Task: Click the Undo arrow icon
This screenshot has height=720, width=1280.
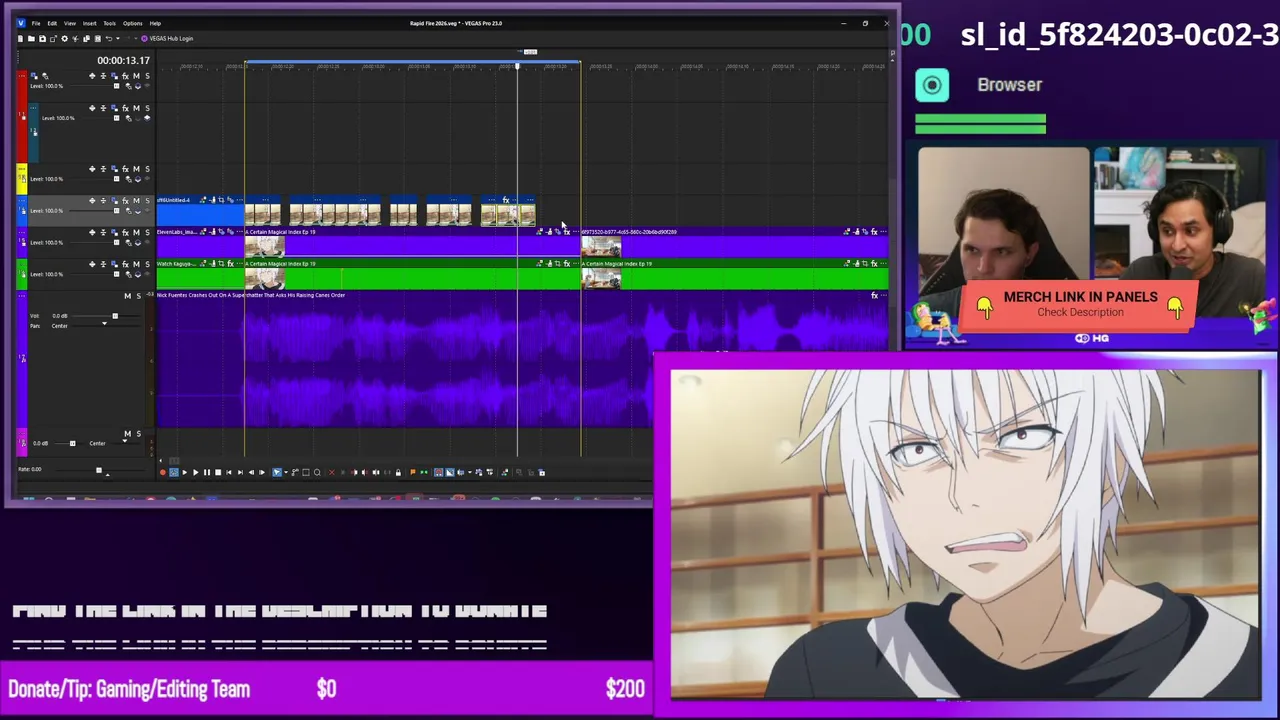Action: point(108,39)
